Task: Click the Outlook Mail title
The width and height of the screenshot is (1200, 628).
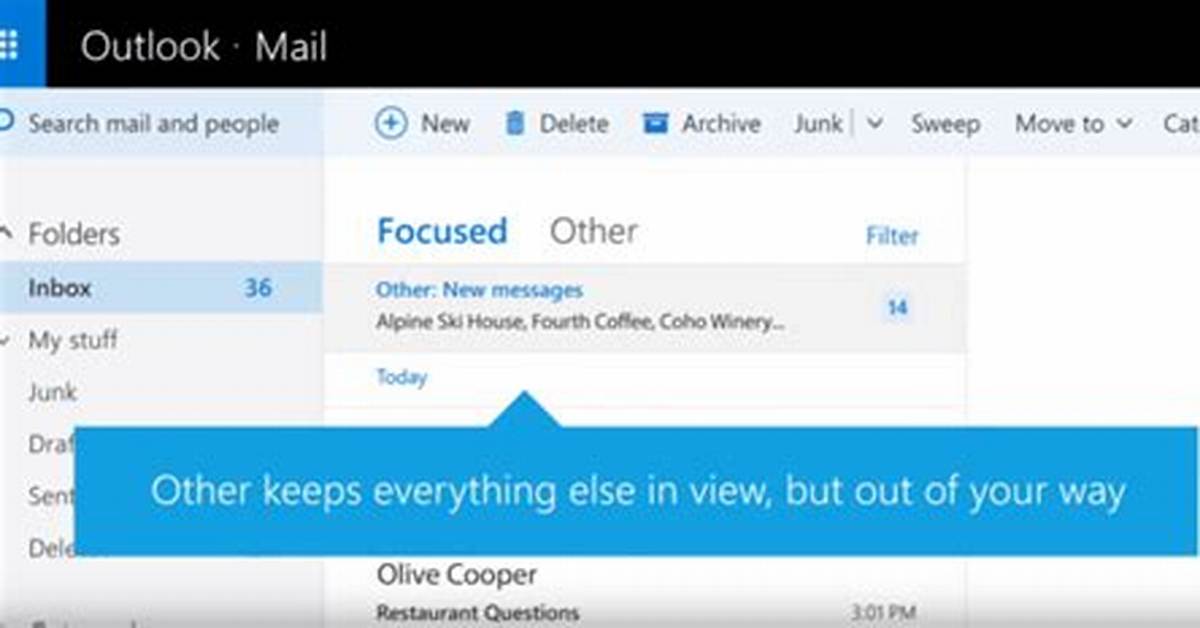Action: pyautogui.click(x=204, y=45)
